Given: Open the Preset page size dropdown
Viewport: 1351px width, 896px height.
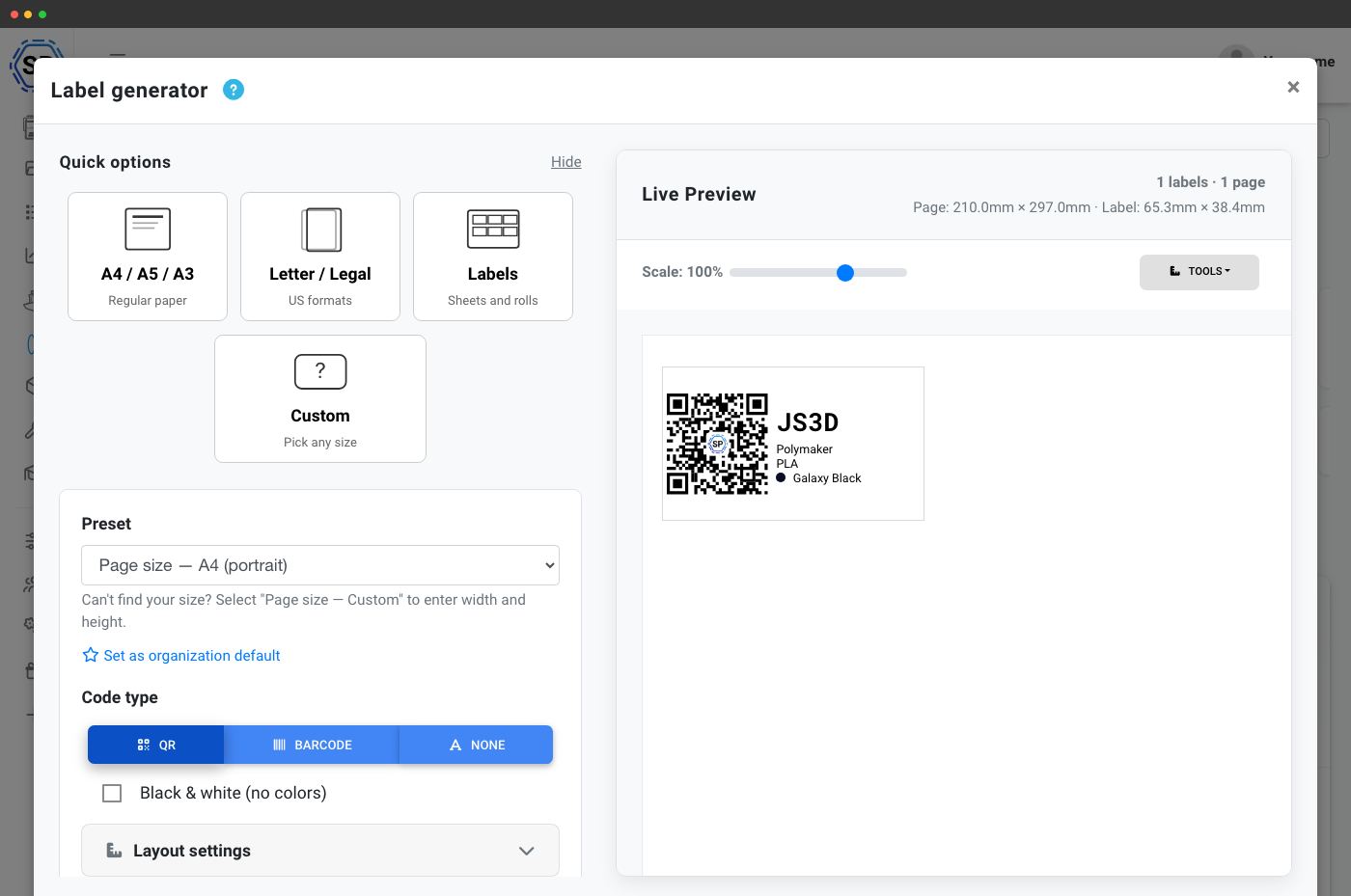Looking at the screenshot, I should click(x=320, y=565).
